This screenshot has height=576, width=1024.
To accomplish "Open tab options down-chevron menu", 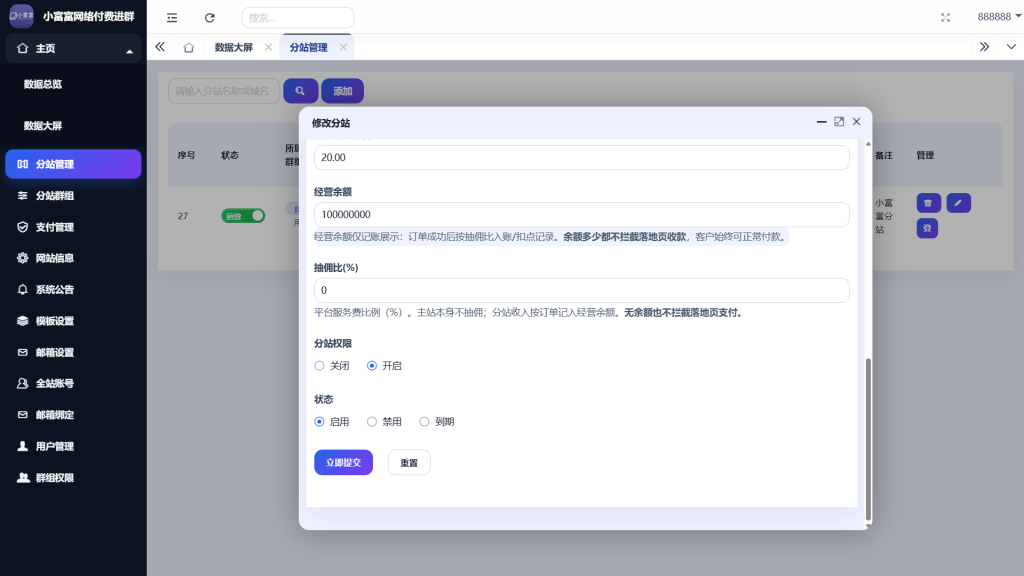I will [1011, 47].
